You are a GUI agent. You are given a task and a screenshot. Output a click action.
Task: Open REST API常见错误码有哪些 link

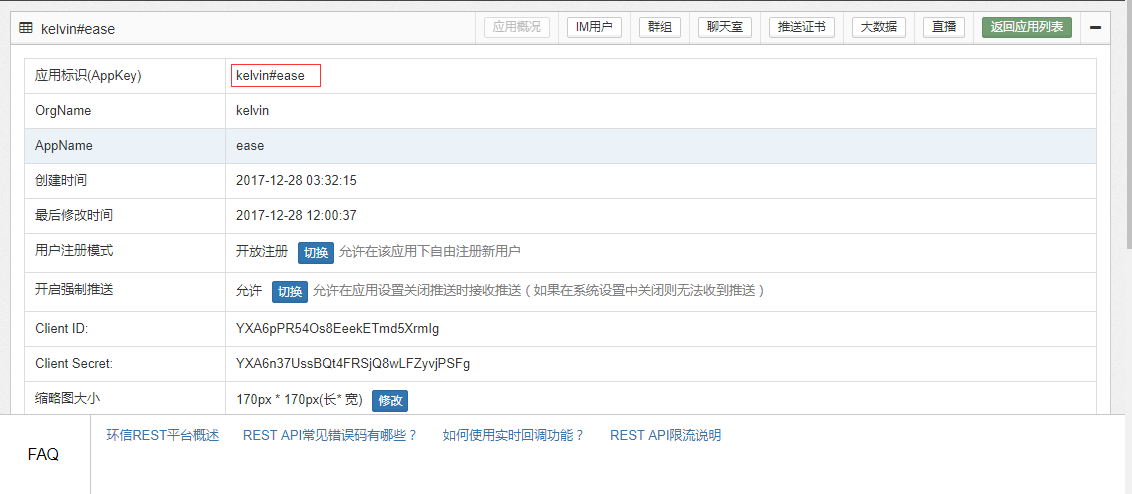pyautogui.click(x=331, y=436)
